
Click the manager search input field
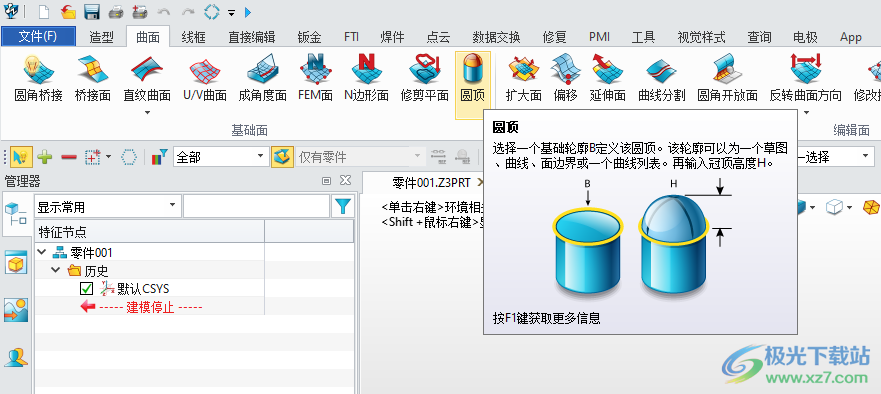[256, 206]
